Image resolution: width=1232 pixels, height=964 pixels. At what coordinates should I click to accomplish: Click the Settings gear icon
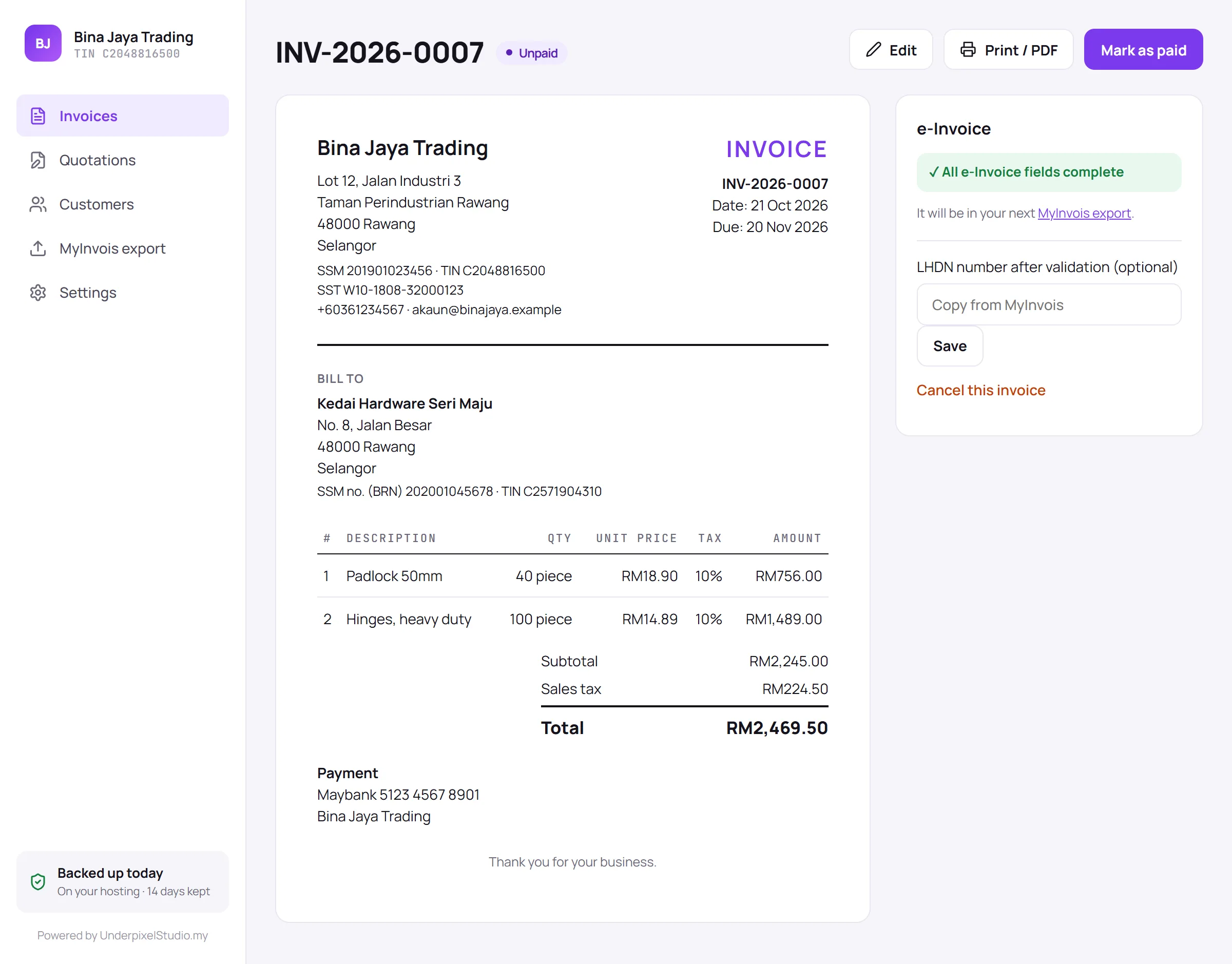coord(38,293)
